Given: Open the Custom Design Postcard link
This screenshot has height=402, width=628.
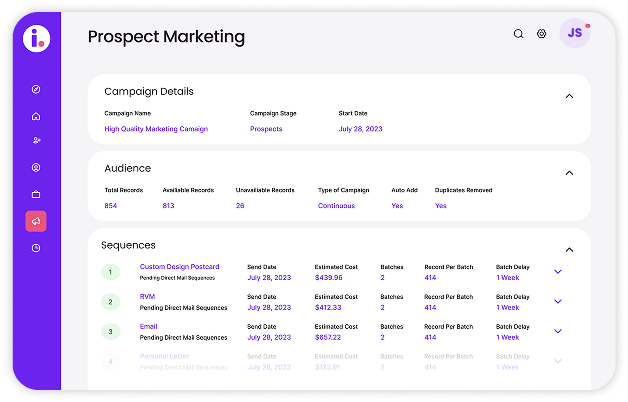Looking at the screenshot, I should point(179,267).
